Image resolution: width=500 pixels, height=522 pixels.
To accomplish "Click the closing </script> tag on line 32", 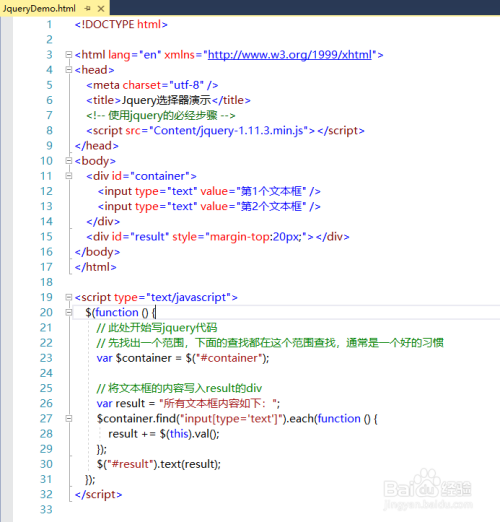I will [x=98, y=494].
